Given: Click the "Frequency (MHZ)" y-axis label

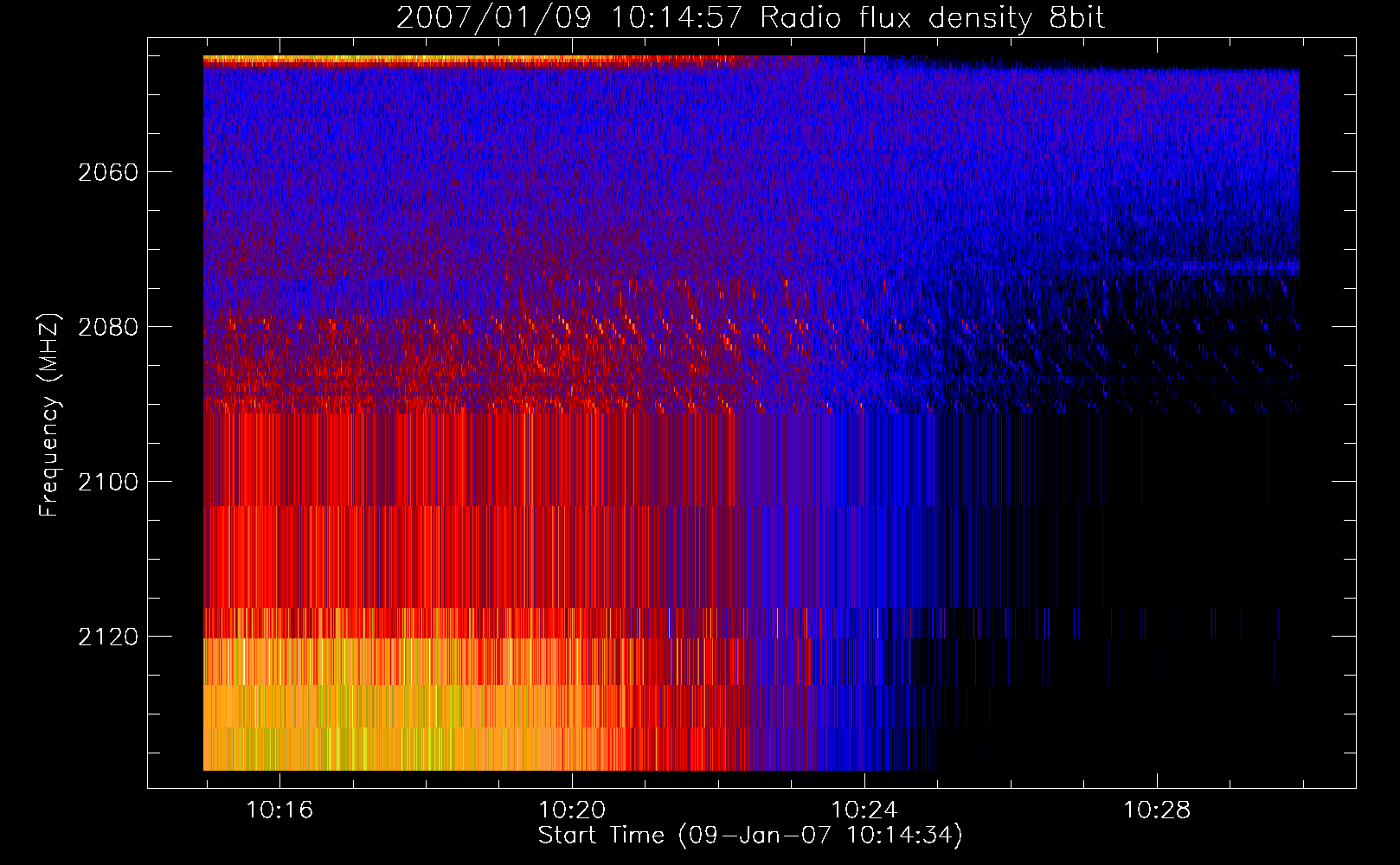Looking at the screenshot, I should click(x=49, y=415).
